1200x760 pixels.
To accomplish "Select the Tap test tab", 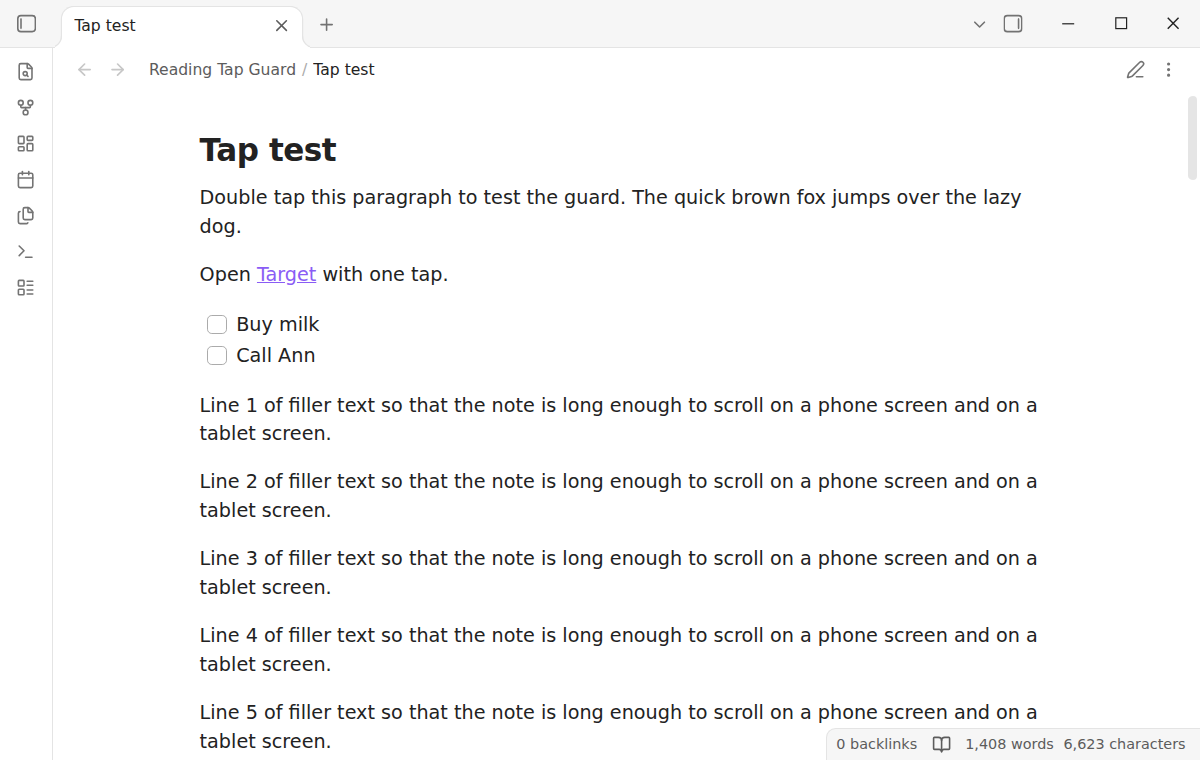I will (x=181, y=26).
